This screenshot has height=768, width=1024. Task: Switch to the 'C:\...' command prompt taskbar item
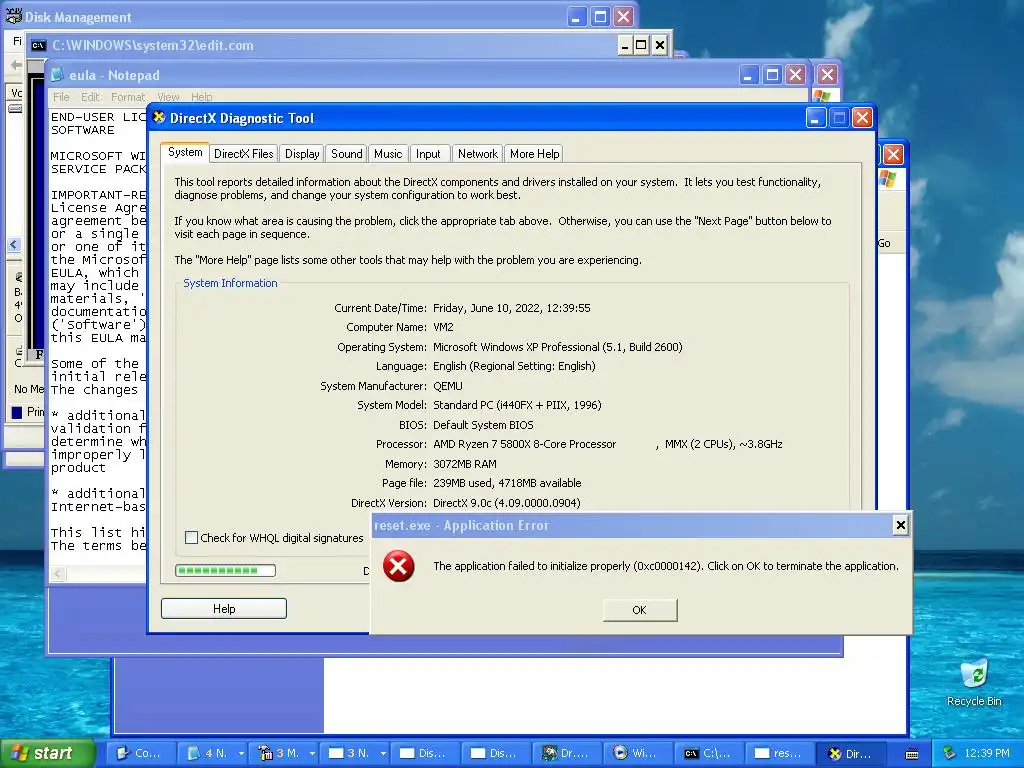coord(709,753)
